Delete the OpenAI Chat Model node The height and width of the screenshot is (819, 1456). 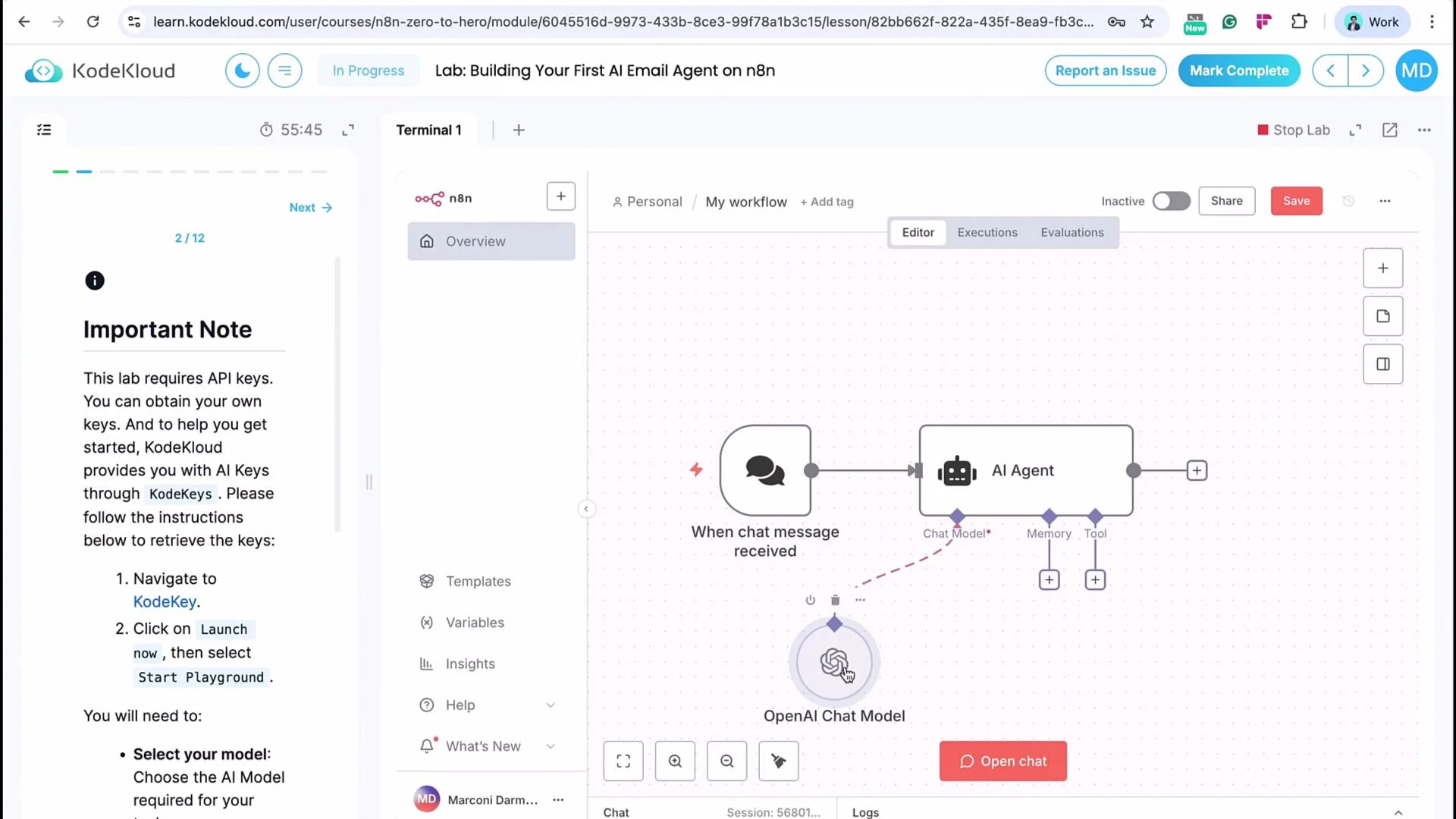coord(835,601)
